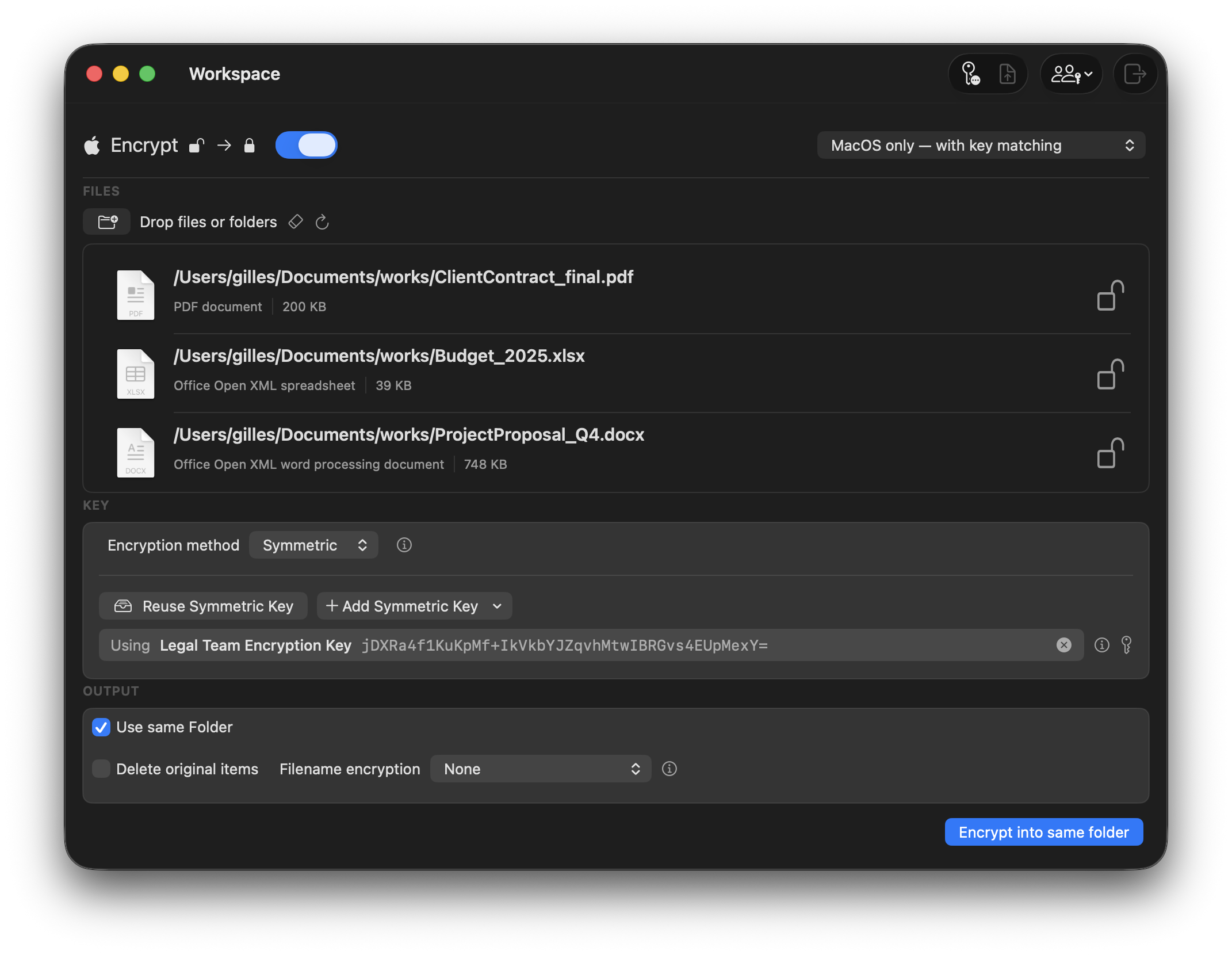This screenshot has height=955, width=1232.
Task: Click the open padlock icon beside Encrypt
Action: pyautogui.click(x=197, y=146)
